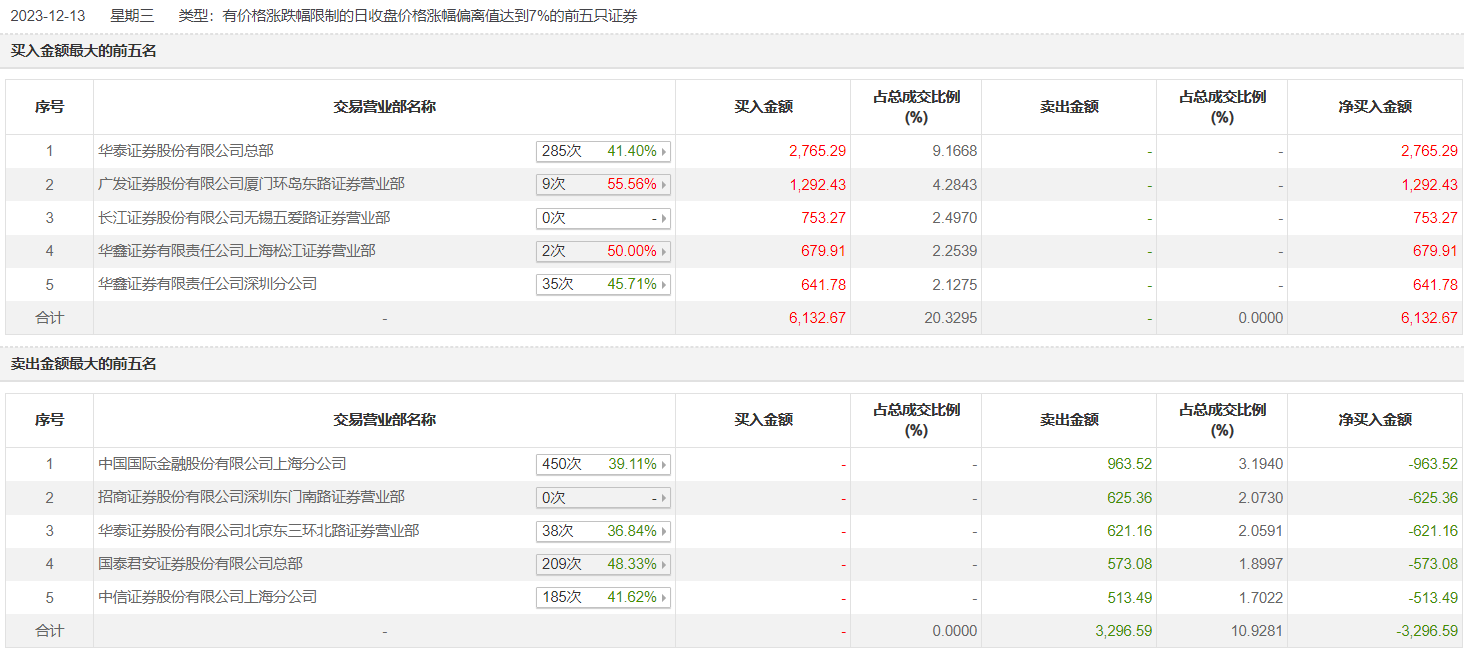Select 华鑫证券有限责任公司深圳分公司 link

[x=208, y=284]
